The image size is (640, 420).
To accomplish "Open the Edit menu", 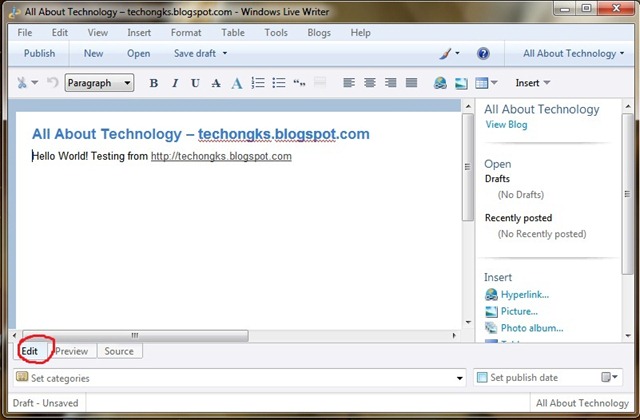I will pos(60,33).
